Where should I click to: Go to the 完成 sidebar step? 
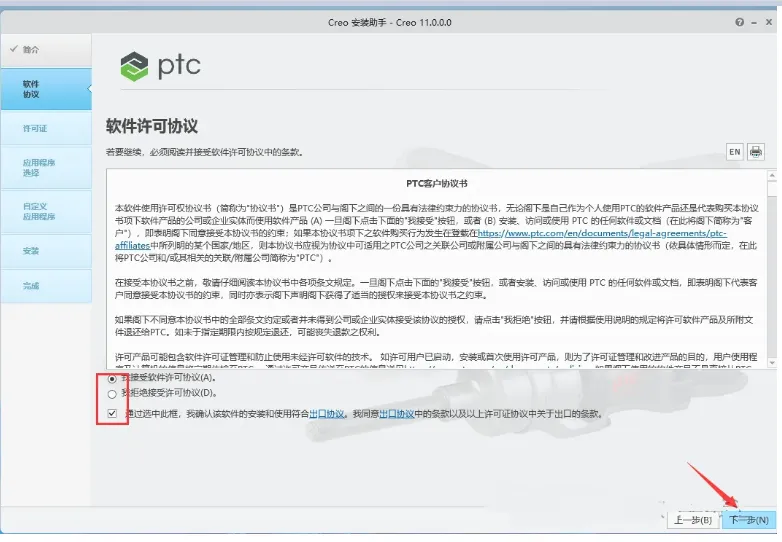(46, 286)
